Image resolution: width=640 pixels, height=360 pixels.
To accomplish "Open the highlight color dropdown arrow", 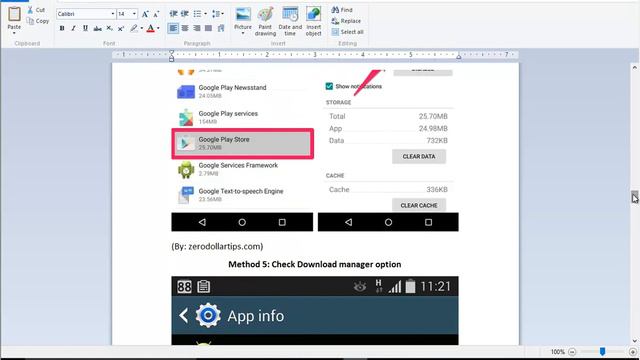I will point(142,28).
